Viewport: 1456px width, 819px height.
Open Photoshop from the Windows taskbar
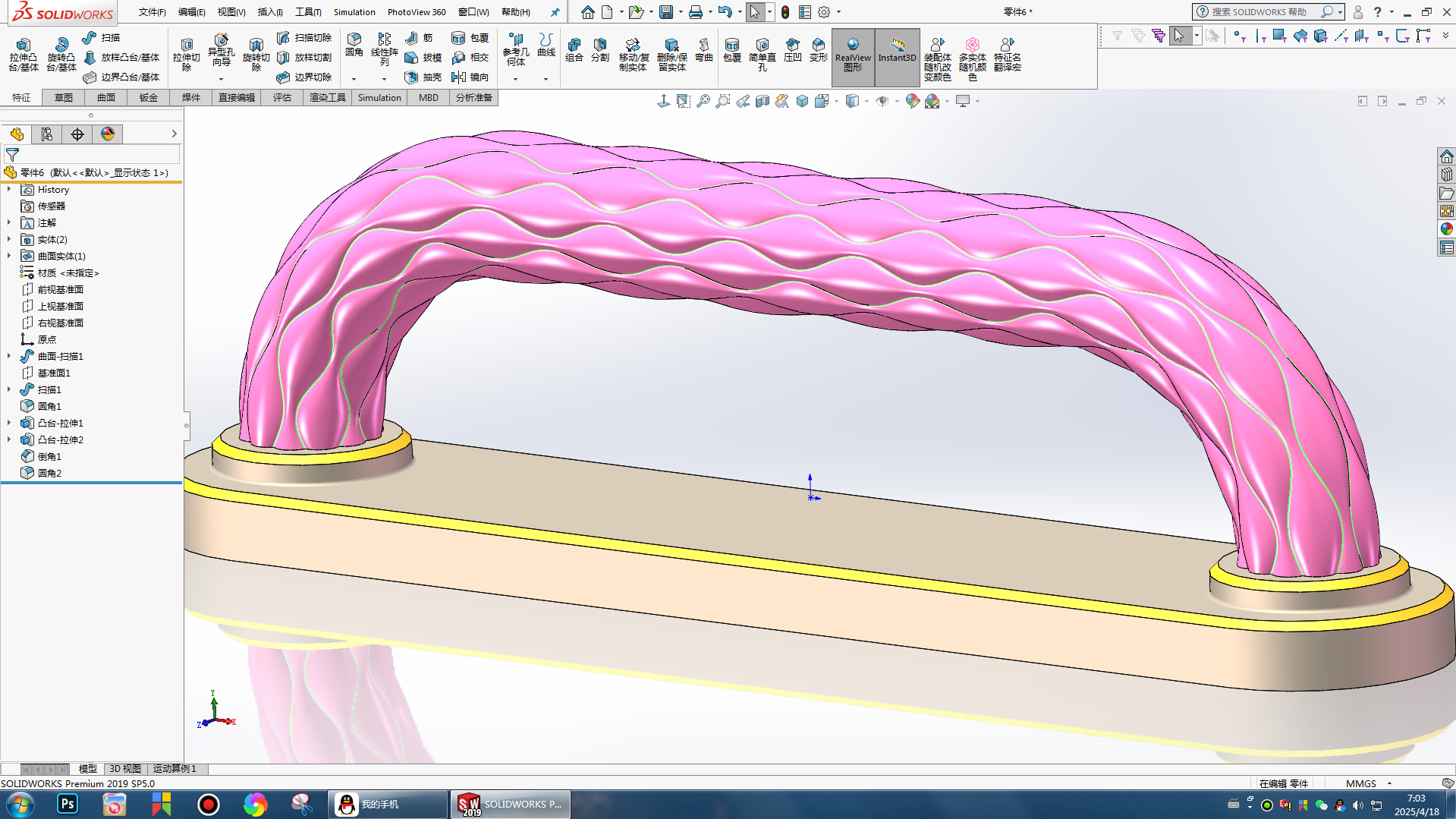pyautogui.click(x=68, y=804)
